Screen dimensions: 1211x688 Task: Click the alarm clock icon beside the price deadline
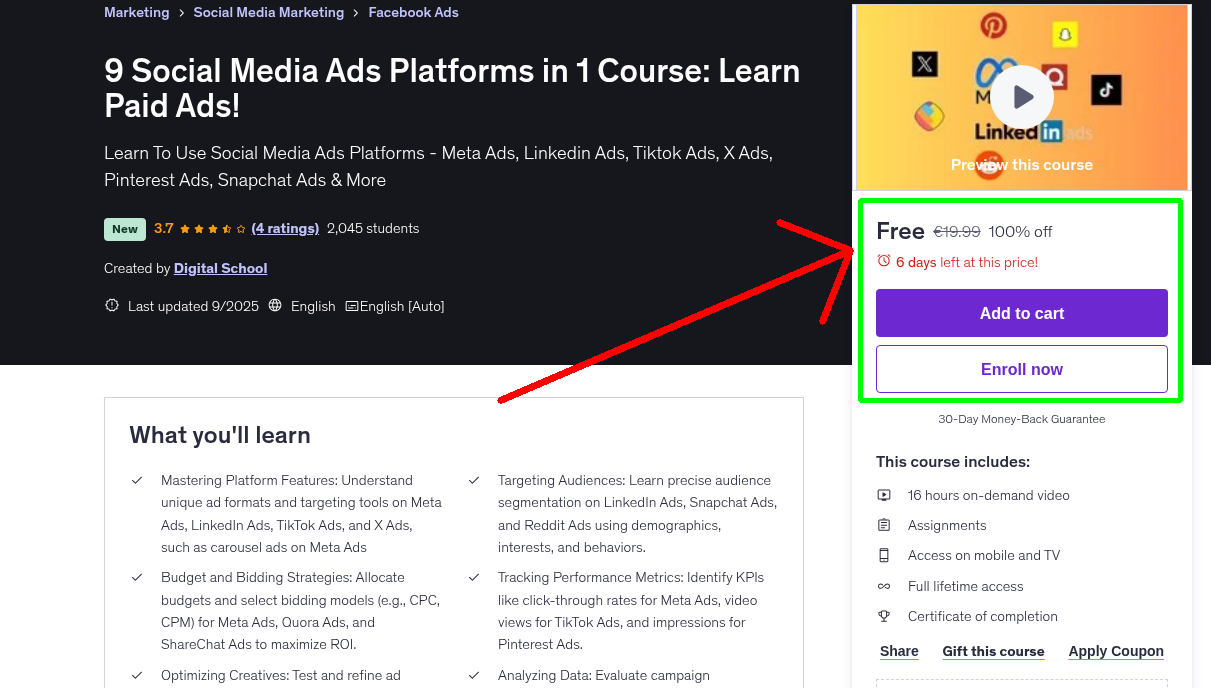point(883,259)
